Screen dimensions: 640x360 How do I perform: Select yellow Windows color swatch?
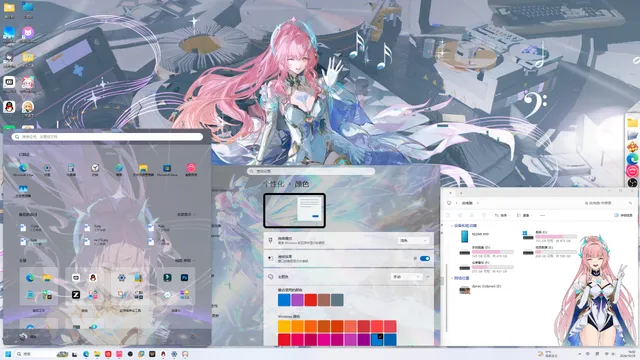284,326
